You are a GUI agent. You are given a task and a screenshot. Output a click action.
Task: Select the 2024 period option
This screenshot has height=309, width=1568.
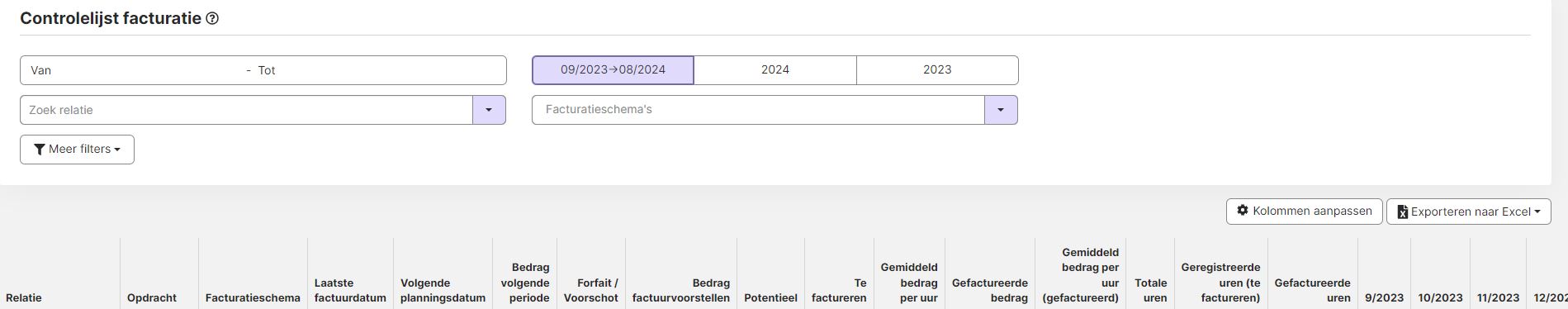[775, 70]
